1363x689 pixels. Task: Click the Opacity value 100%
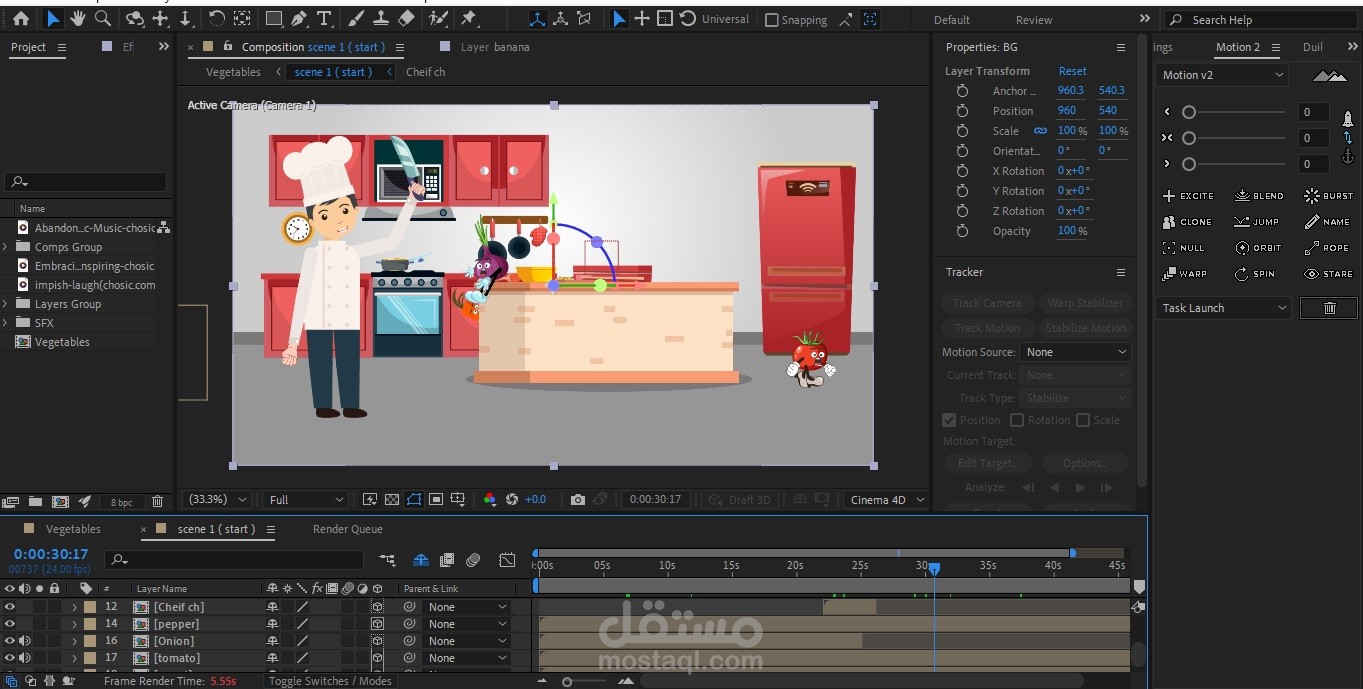[1071, 231]
